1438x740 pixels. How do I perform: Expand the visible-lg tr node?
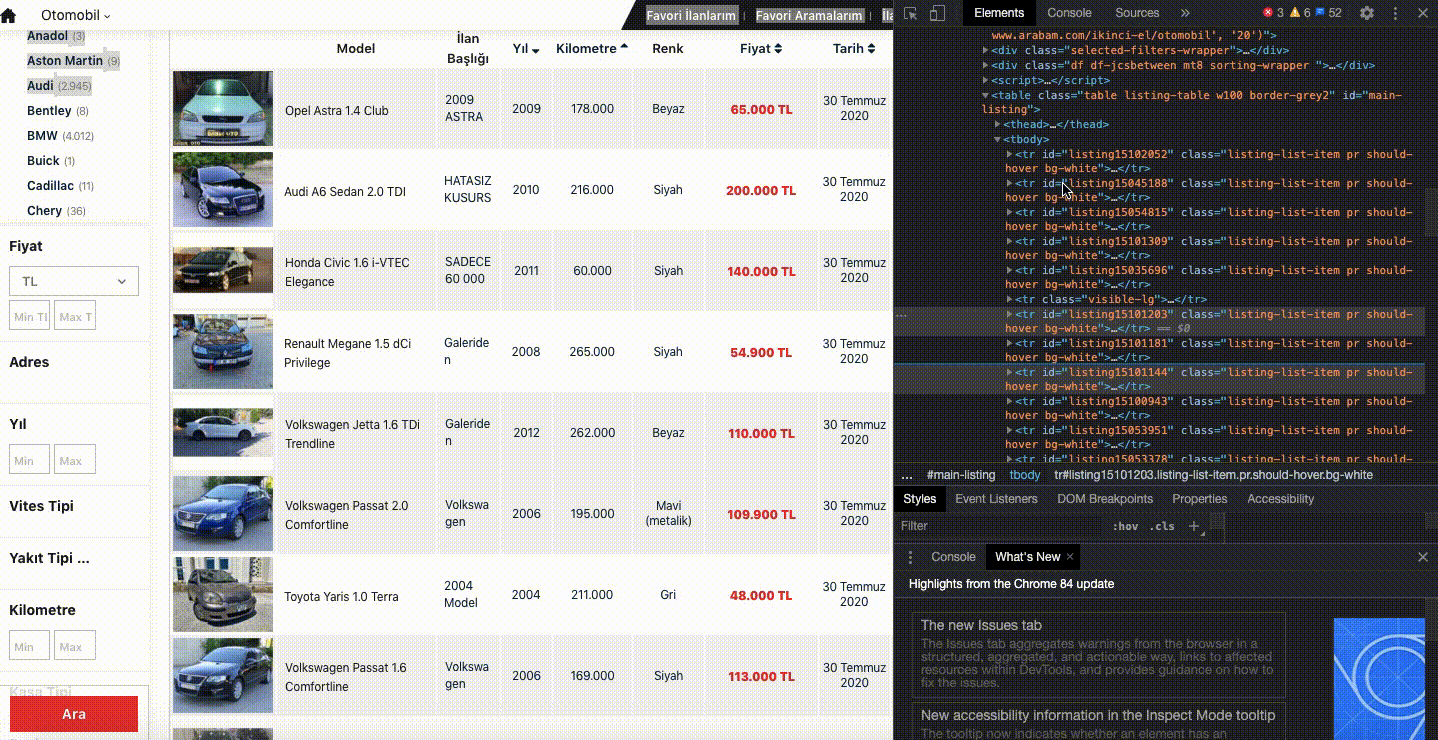click(1009, 299)
